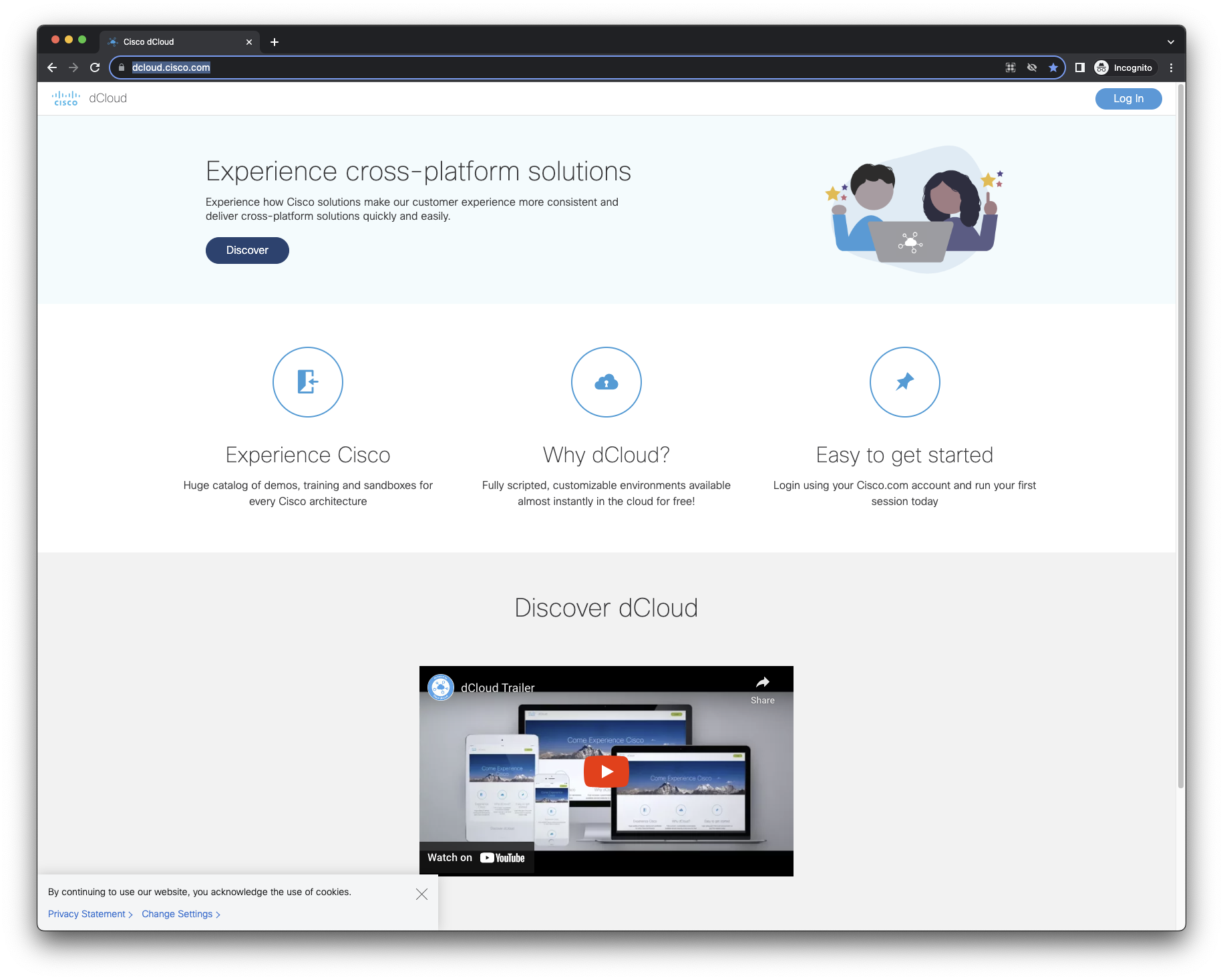Close the Cisco dCloud tab

249,42
